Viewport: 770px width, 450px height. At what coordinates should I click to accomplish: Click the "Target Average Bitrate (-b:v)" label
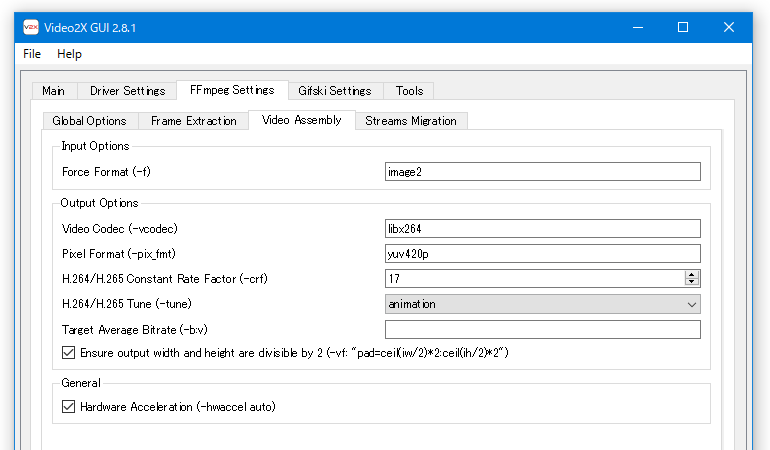(x=135, y=330)
